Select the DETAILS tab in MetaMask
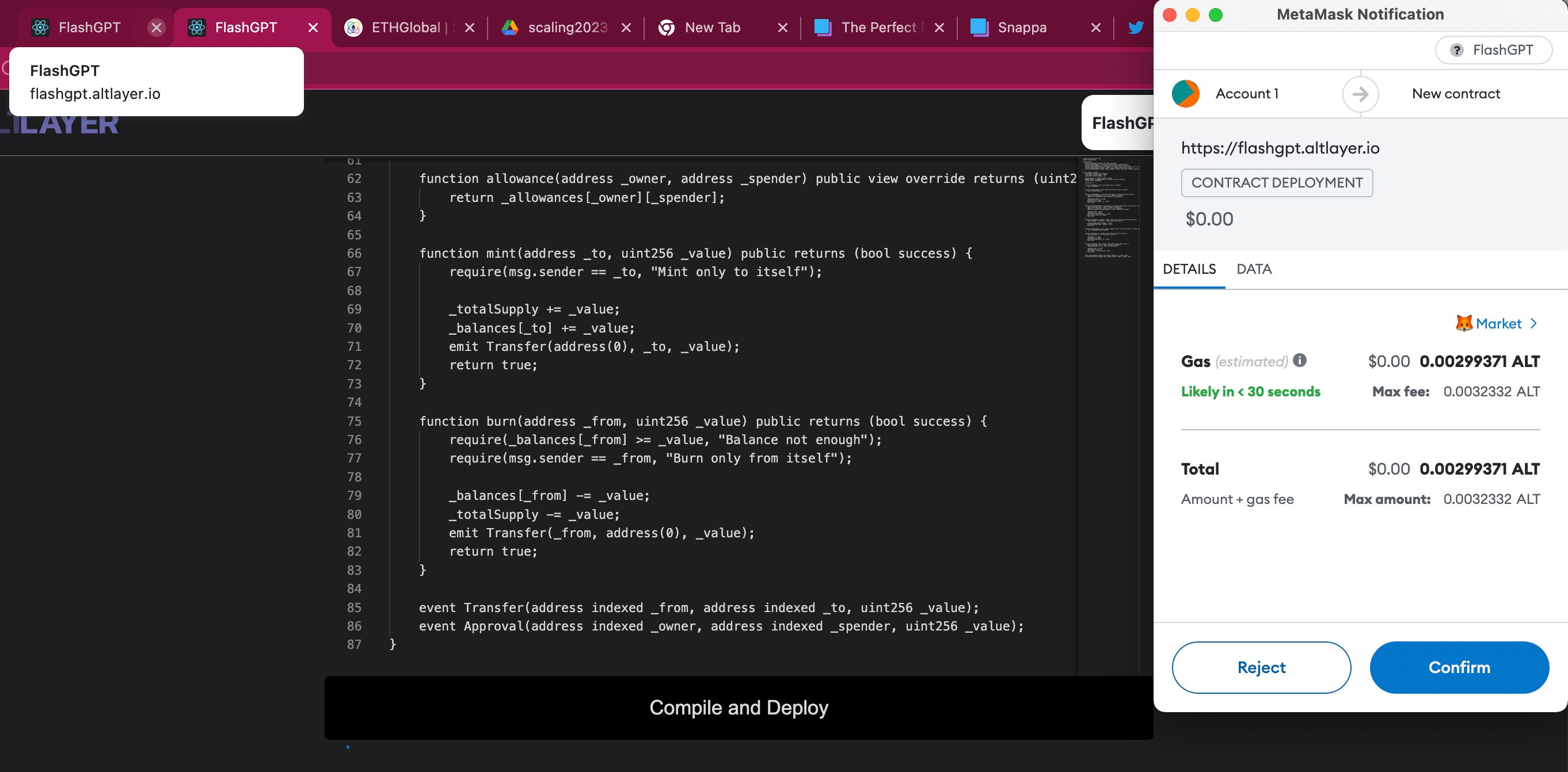Screen dimensions: 1568x772 pyautogui.click(x=1189, y=269)
